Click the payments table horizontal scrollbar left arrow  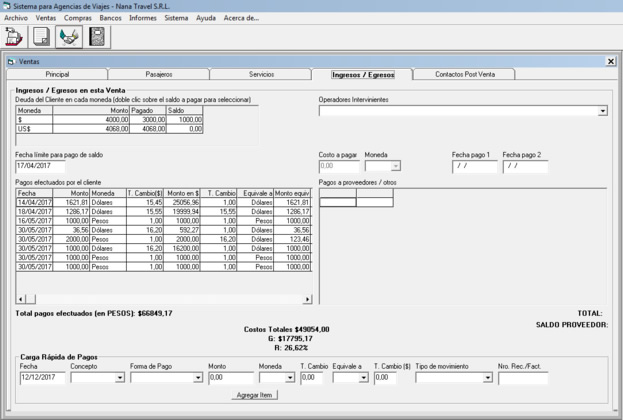click(x=20, y=298)
